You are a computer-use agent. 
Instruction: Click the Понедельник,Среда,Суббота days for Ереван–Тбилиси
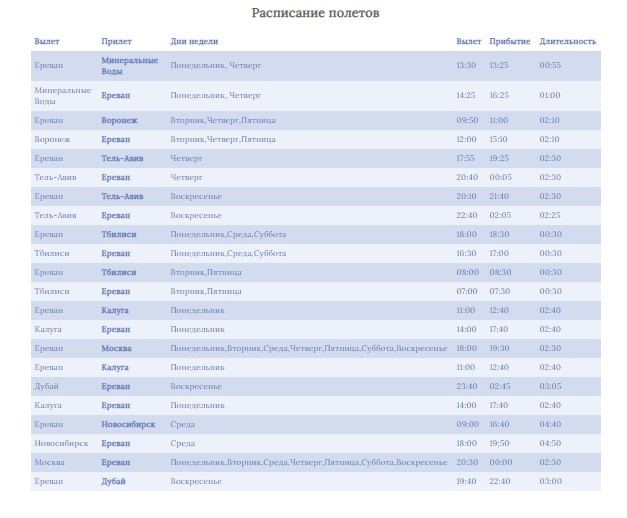tap(228, 234)
